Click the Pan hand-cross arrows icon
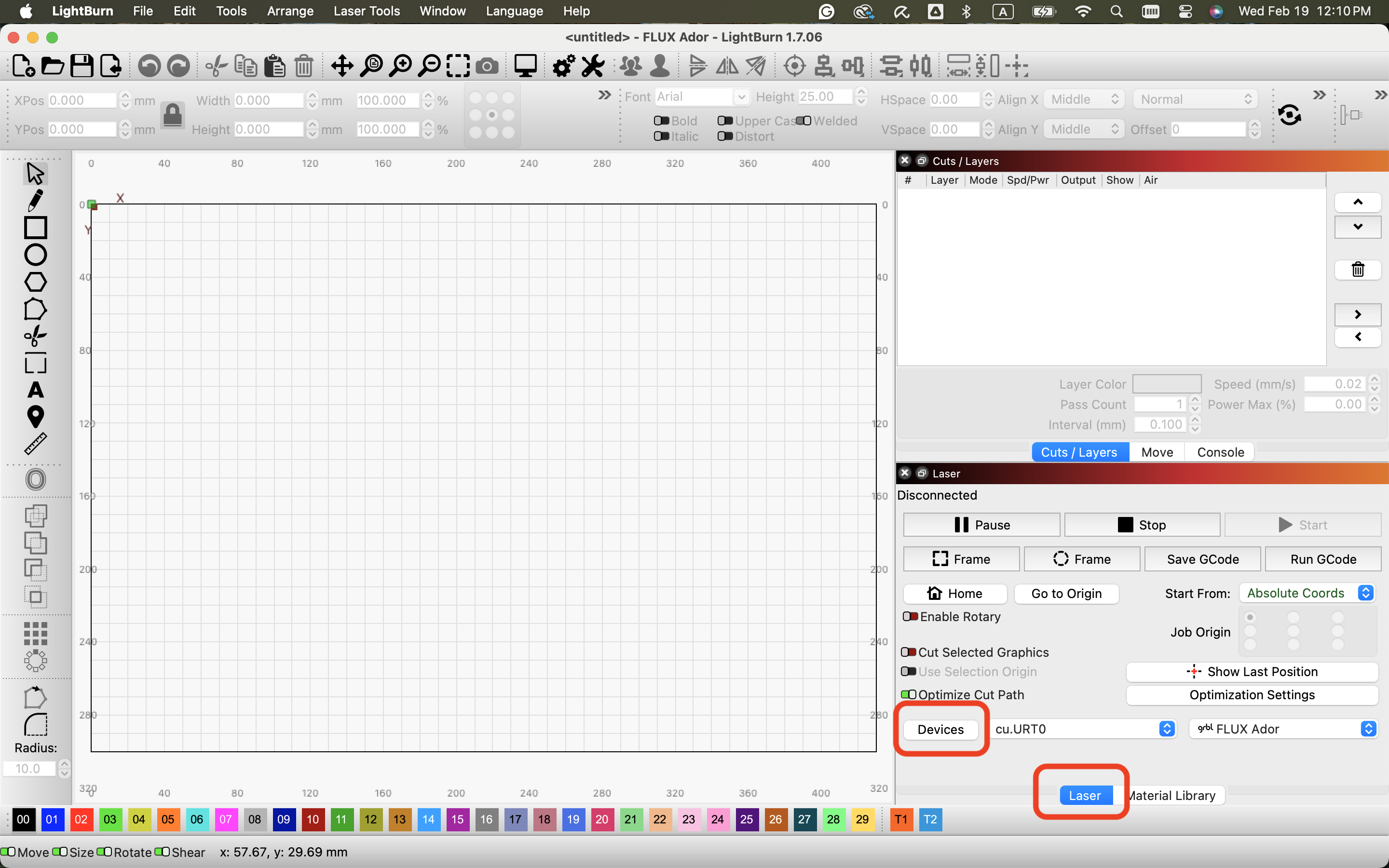The image size is (1389, 868). (x=342, y=66)
